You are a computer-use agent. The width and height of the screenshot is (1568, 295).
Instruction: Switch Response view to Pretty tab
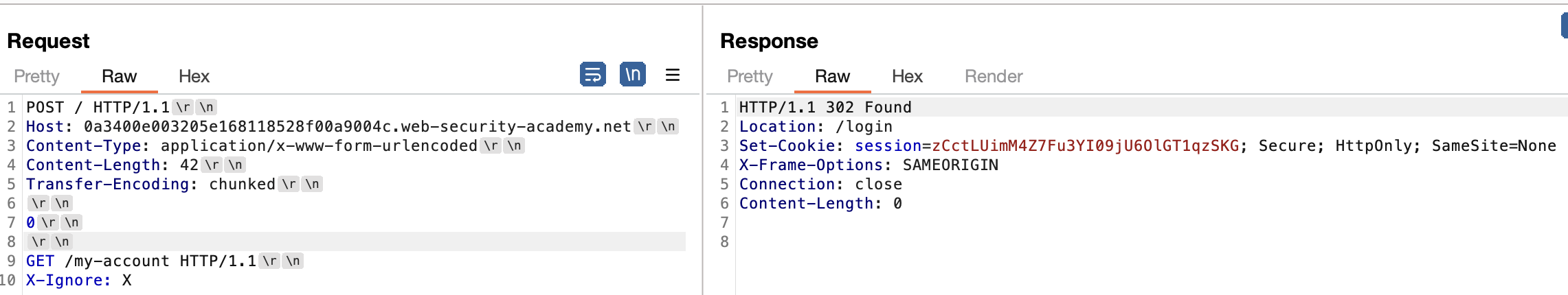pos(750,76)
